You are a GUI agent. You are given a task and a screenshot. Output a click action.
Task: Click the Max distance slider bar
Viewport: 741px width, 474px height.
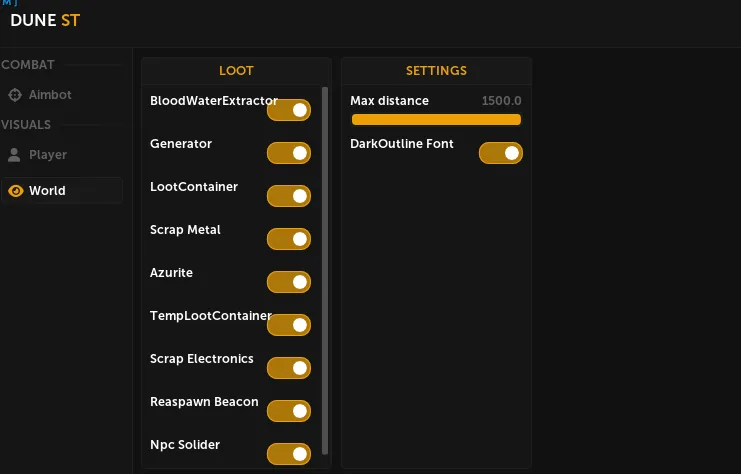click(x=436, y=120)
